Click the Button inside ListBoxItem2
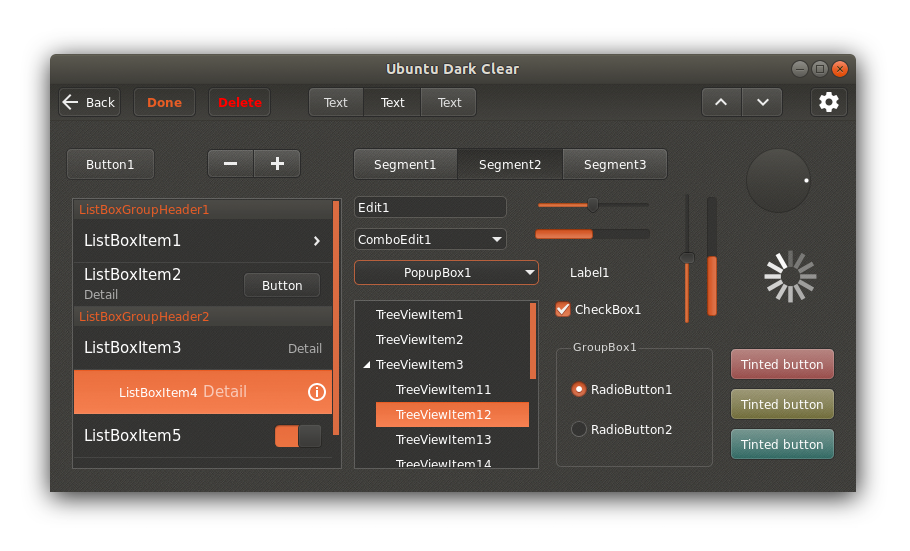910x551 pixels. point(282,286)
